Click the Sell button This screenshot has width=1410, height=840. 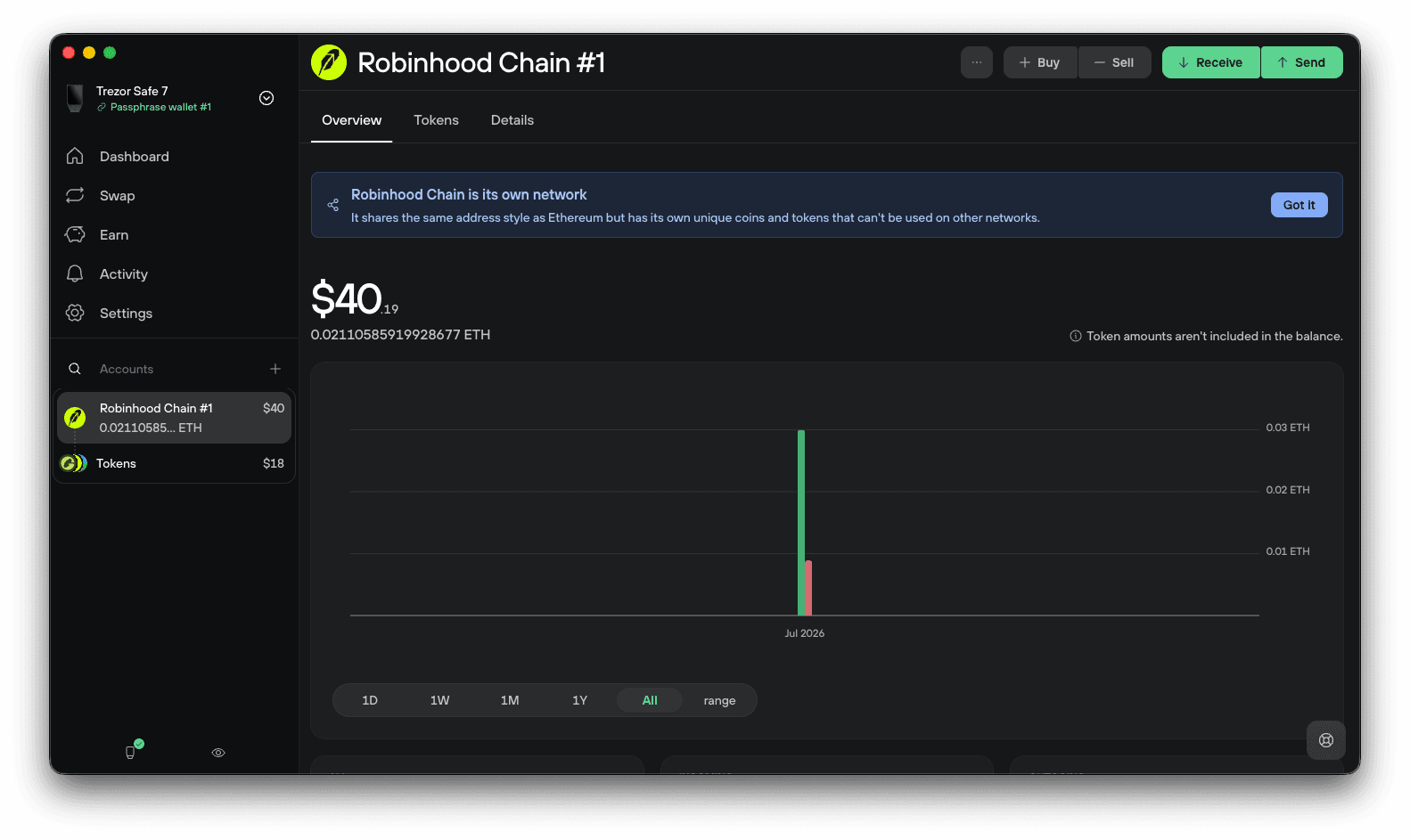pyautogui.click(x=1115, y=62)
